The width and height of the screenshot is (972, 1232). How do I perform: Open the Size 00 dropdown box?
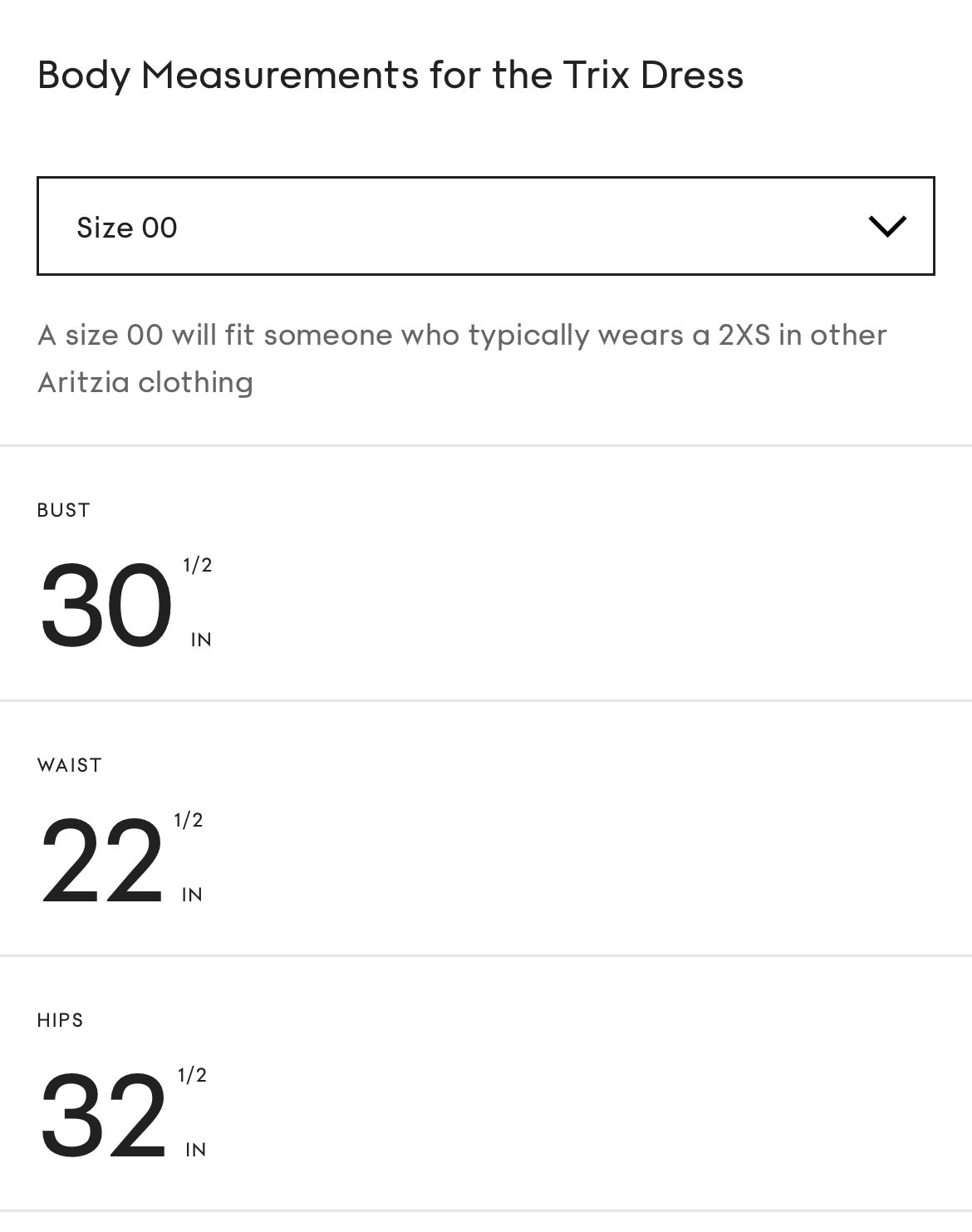pyautogui.click(x=485, y=226)
